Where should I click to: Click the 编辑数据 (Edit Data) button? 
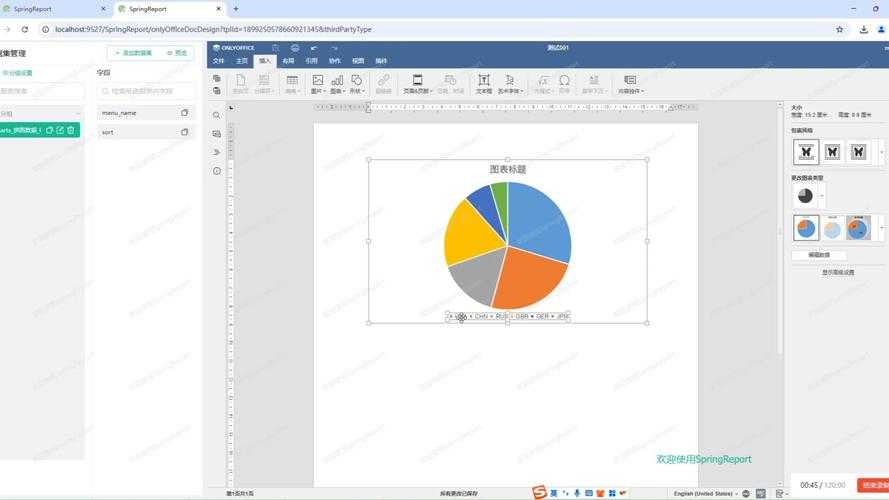click(818, 255)
